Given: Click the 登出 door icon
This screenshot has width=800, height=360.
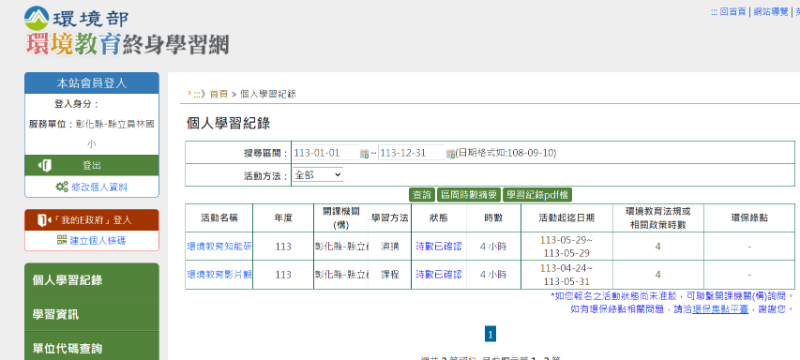Looking at the screenshot, I should (44, 165).
